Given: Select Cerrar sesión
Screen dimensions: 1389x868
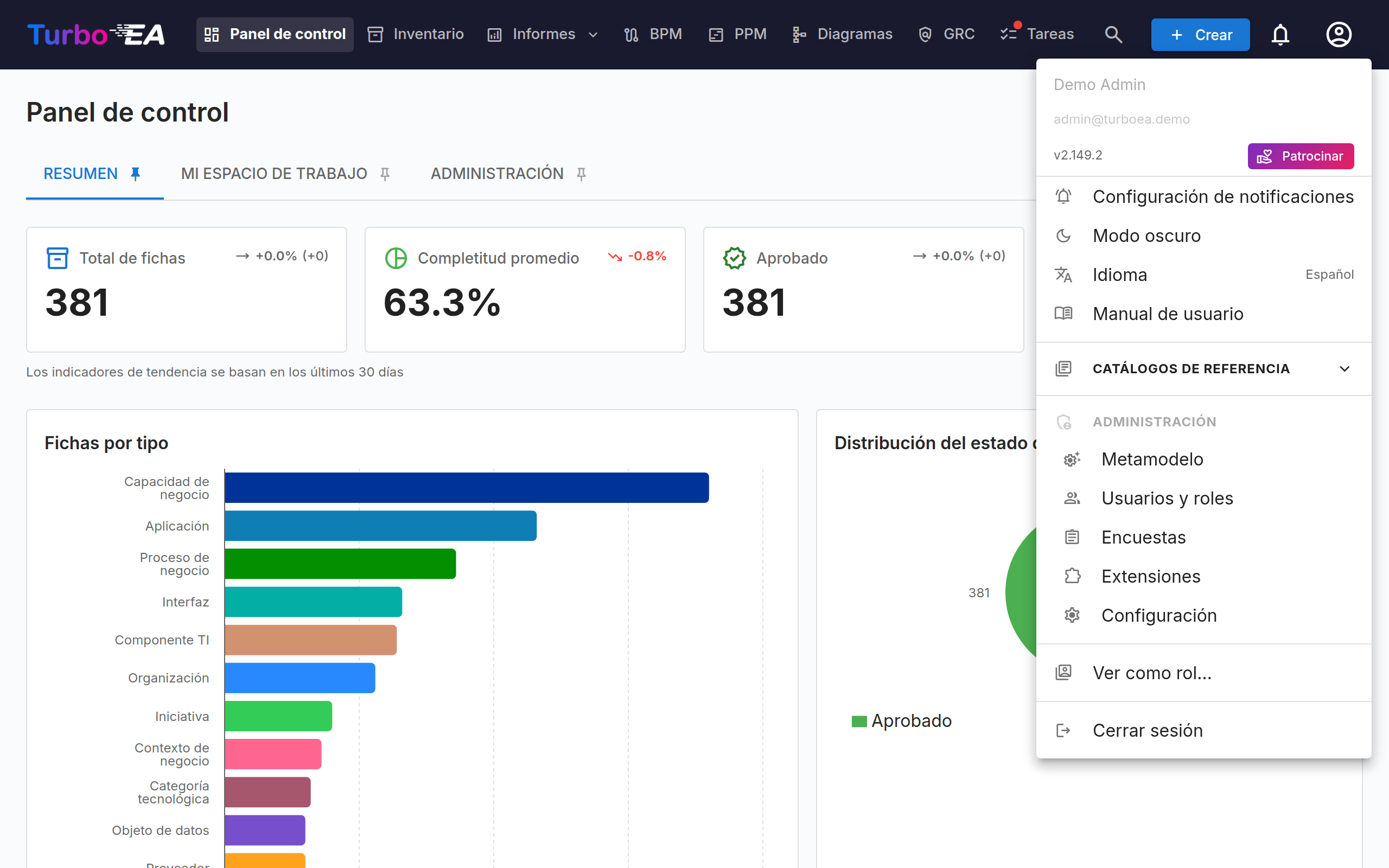Looking at the screenshot, I should 1203,730.
